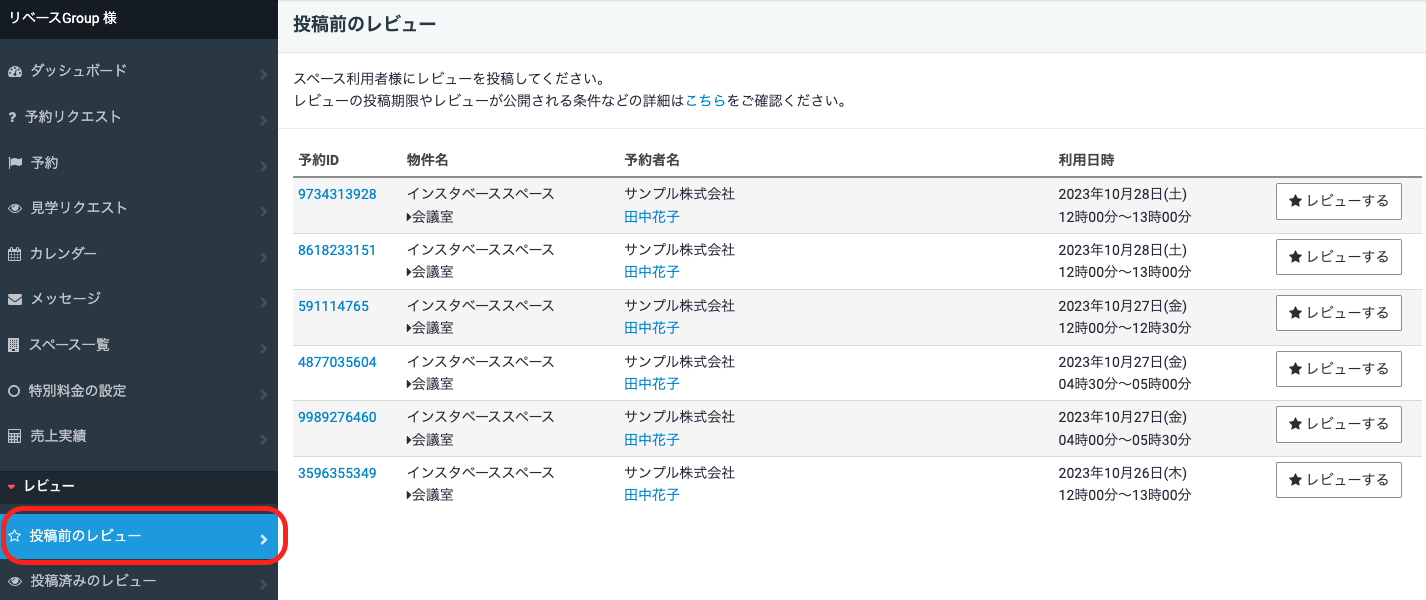Image resolution: width=1426 pixels, height=600 pixels.
Task: Click the calendar icon in sidebar
Action: (14, 254)
